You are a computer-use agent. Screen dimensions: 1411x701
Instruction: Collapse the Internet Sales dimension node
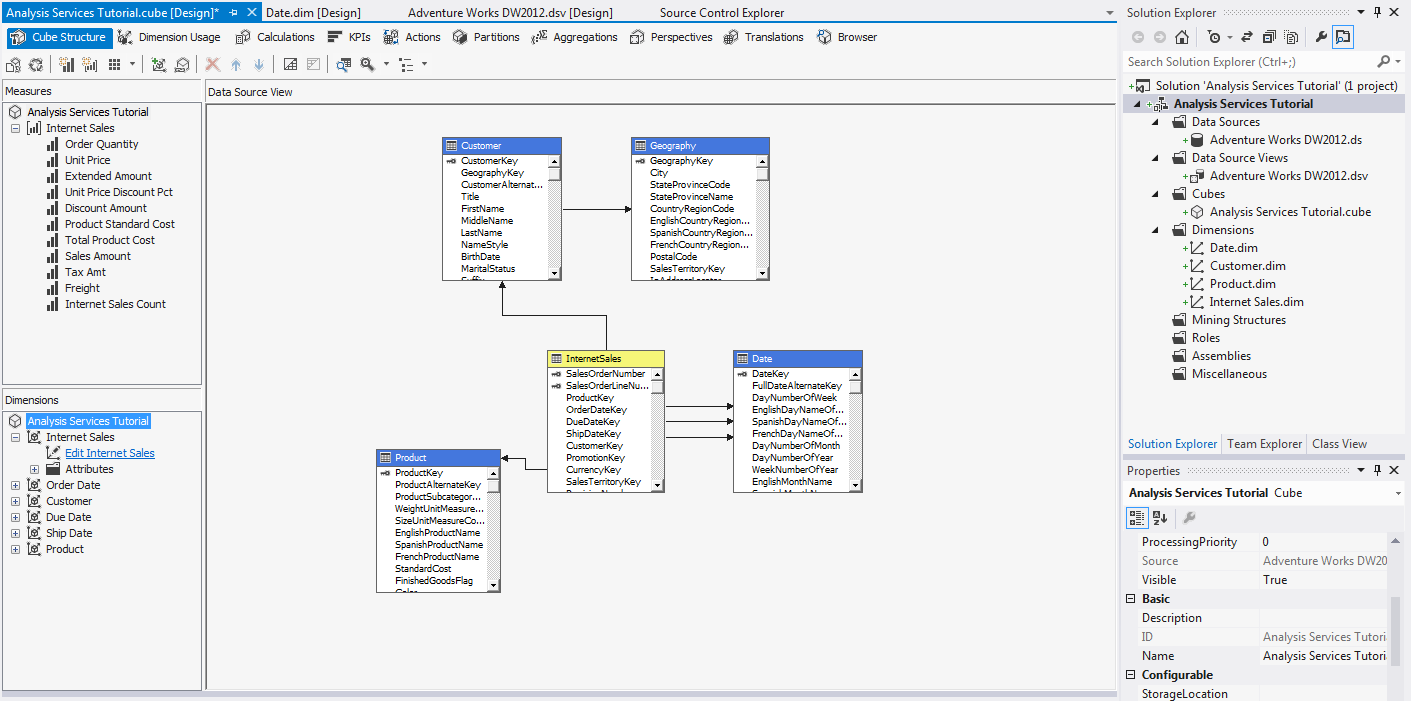(15, 437)
